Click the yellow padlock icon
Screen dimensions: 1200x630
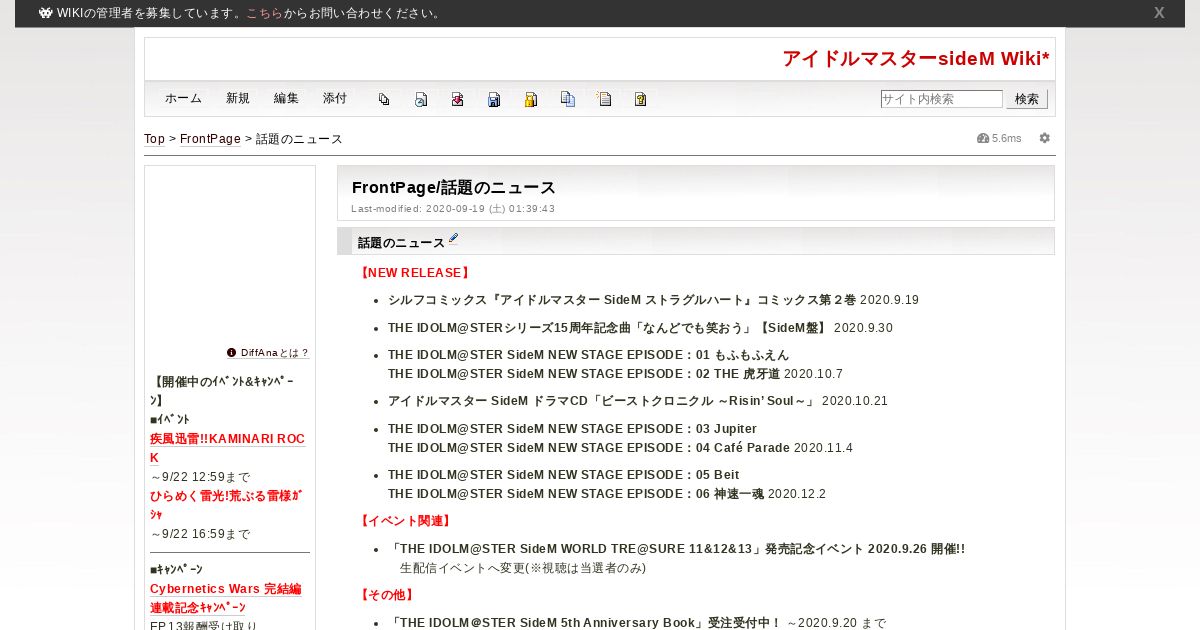pyautogui.click(x=531, y=99)
